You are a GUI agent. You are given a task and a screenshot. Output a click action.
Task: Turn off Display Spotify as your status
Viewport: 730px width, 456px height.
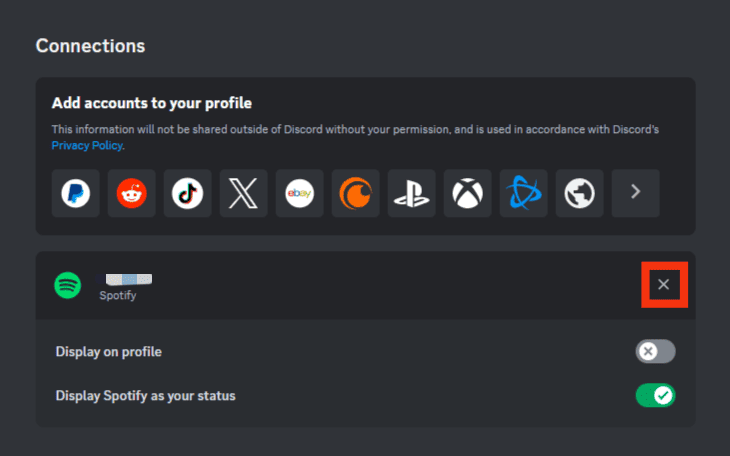coord(656,395)
